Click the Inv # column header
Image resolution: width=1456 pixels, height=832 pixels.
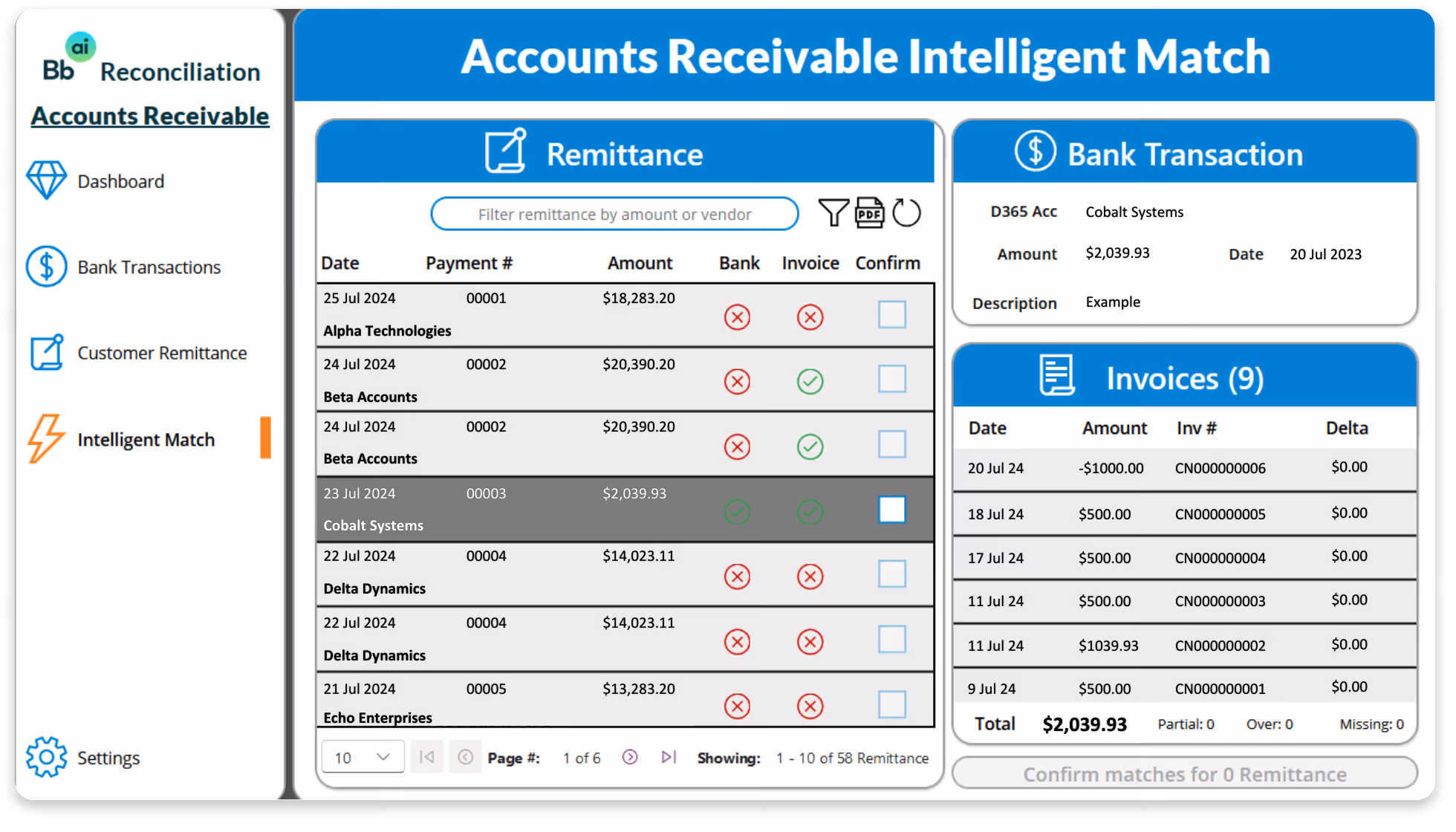[x=1196, y=428]
